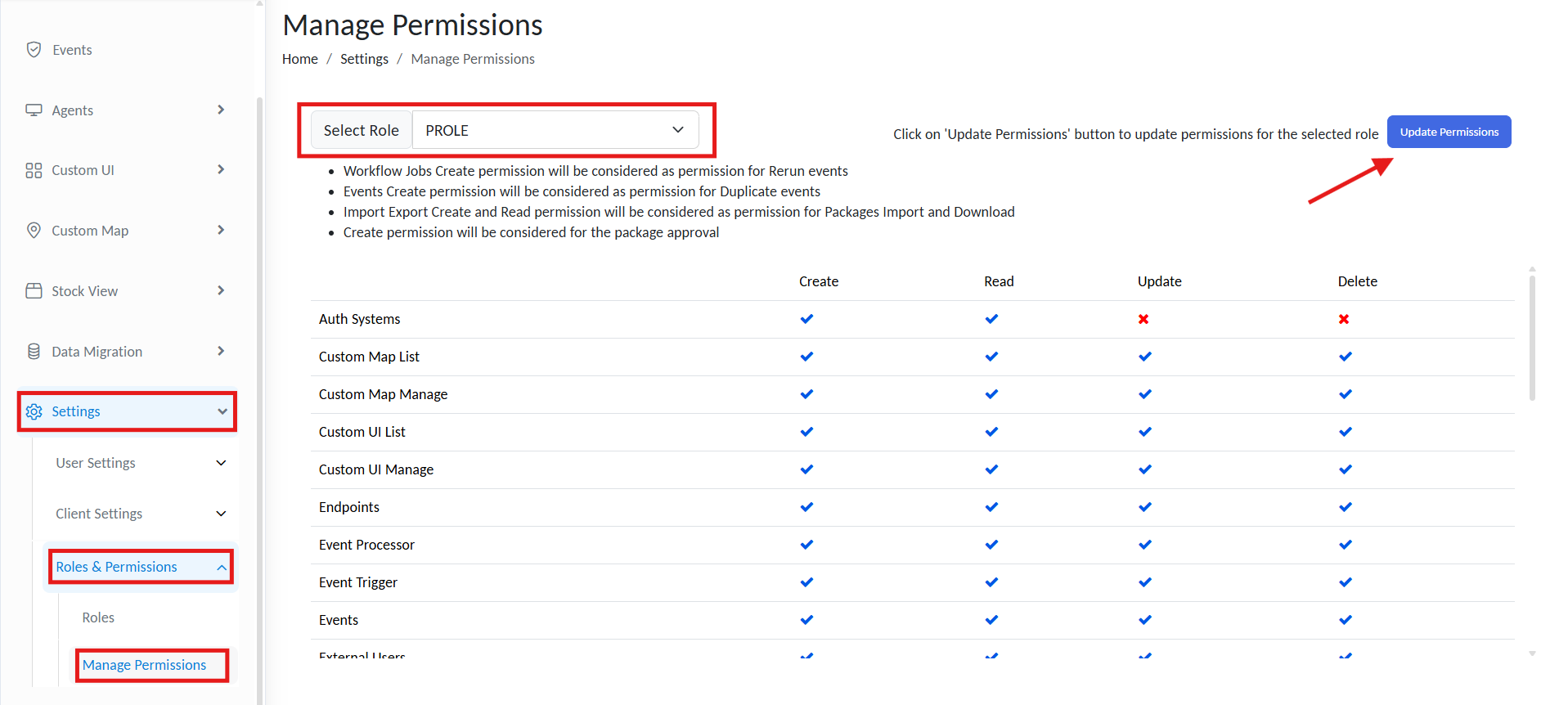The height and width of the screenshot is (705, 1568).
Task: Go to Home via breadcrumb link
Action: tap(299, 59)
